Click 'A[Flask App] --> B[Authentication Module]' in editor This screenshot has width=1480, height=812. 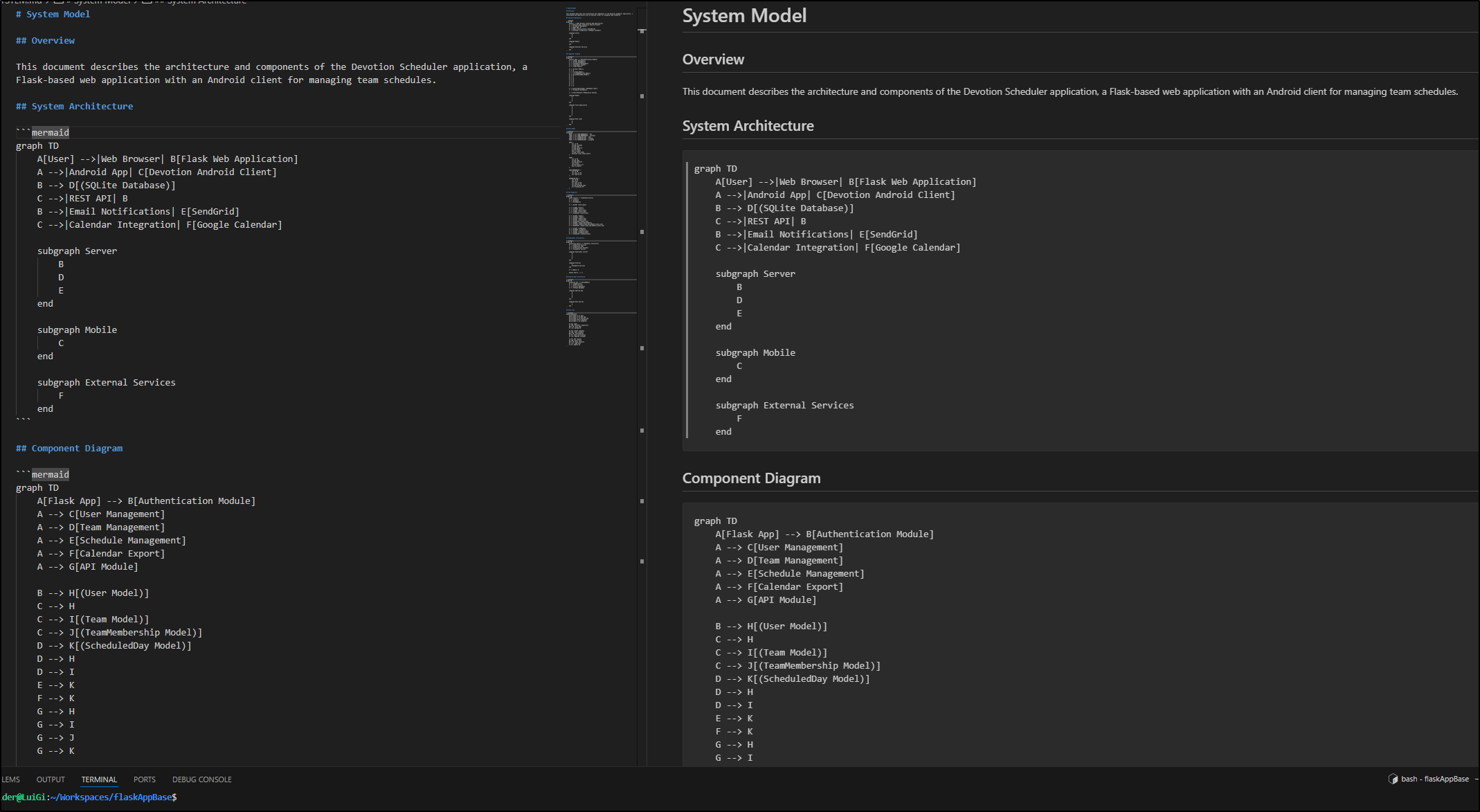tap(146, 500)
